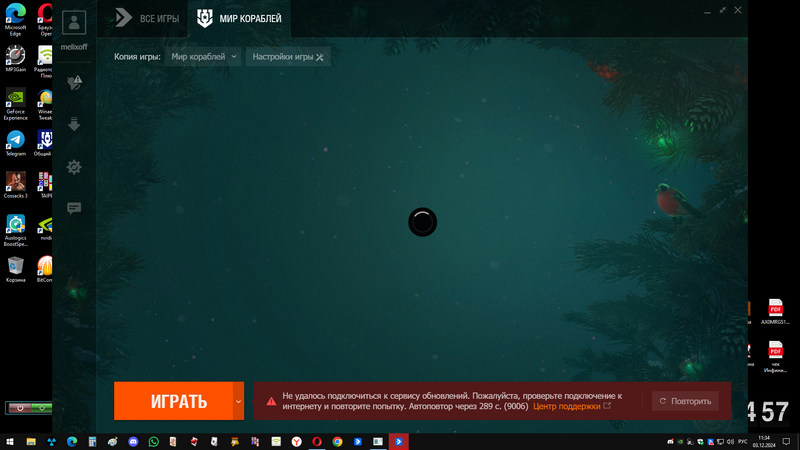Open the чек PDF file on desktop
Image resolution: width=800 pixels, height=450 pixels.
point(775,357)
